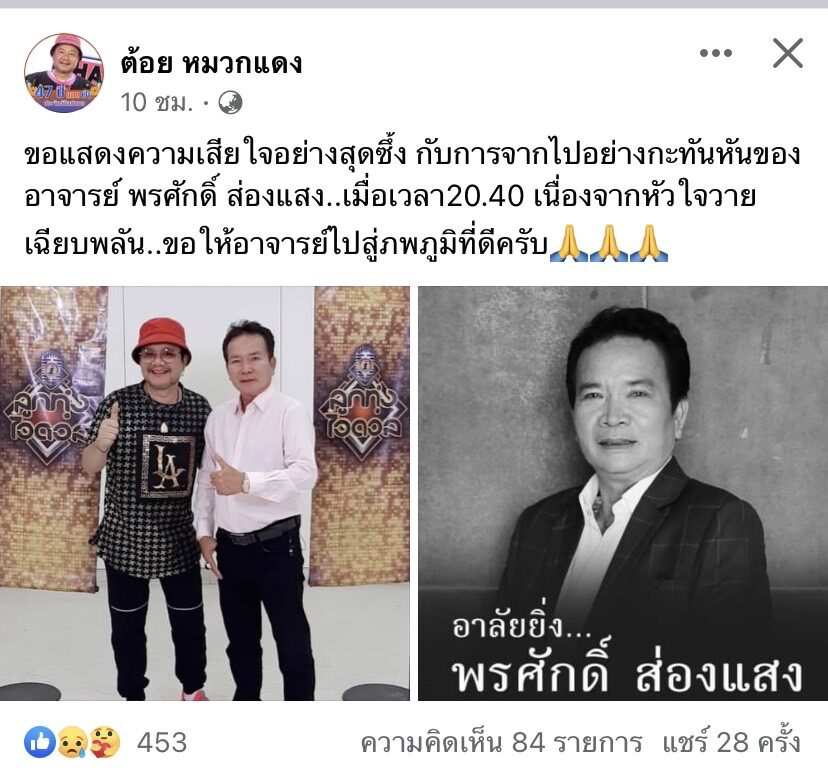Click the care hug reaction icon

pos(104,742)
